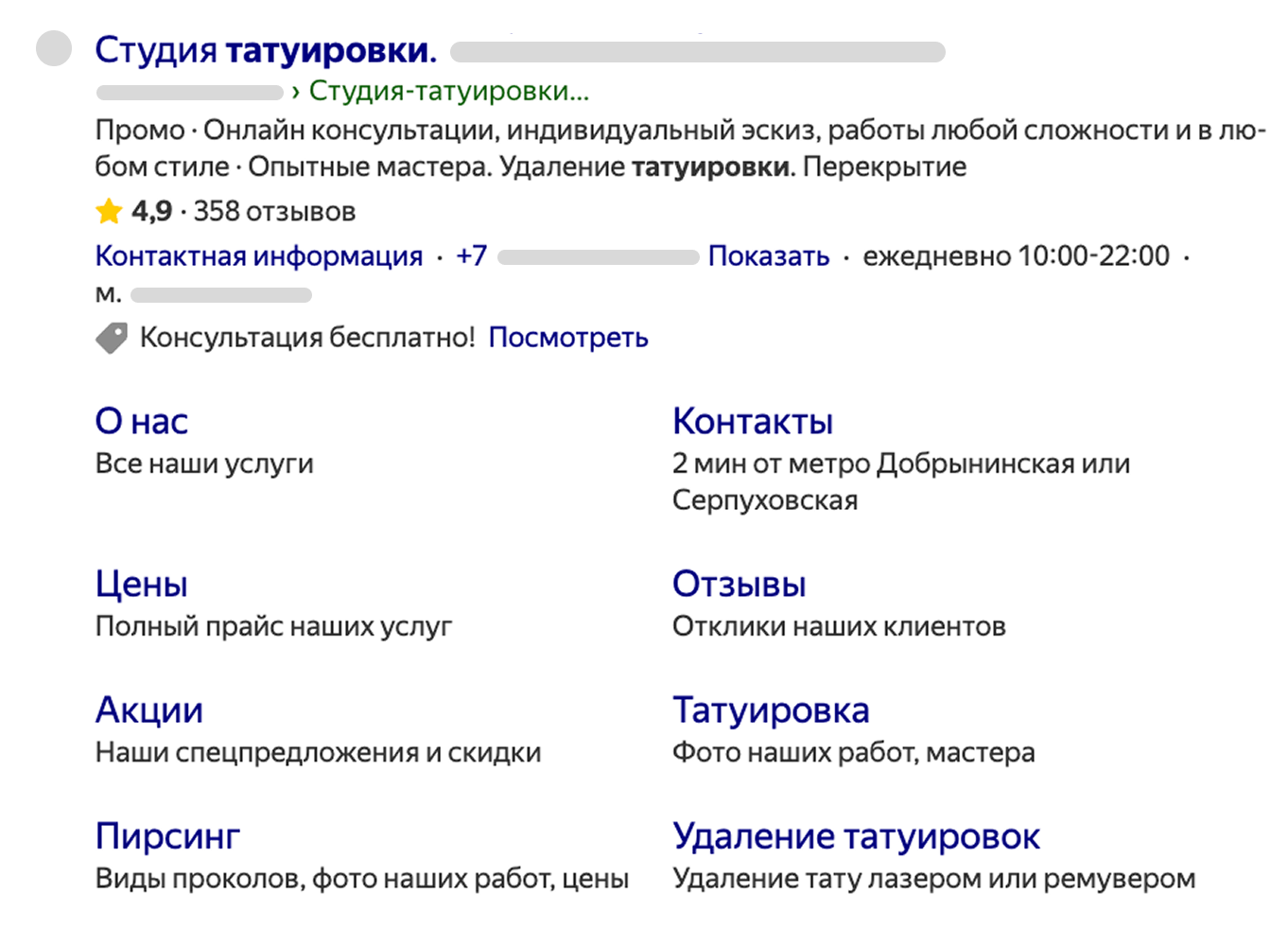
Task: Click Показать to reveal the phone number
Action: tap(768, 255)
